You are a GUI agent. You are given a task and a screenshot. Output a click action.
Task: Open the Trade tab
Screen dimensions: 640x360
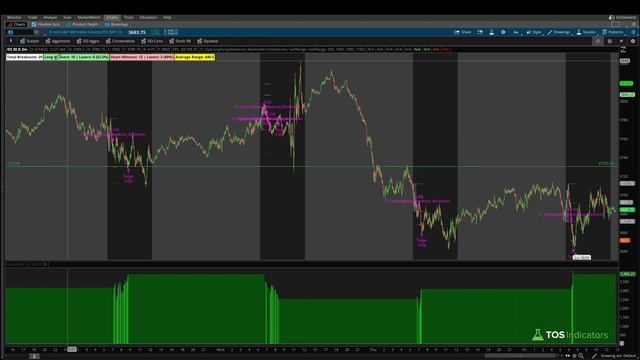tap(32, 18)
